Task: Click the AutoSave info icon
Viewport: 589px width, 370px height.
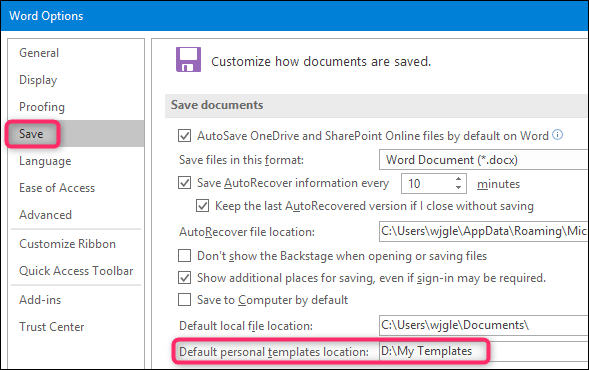Action: click(558, 134)
